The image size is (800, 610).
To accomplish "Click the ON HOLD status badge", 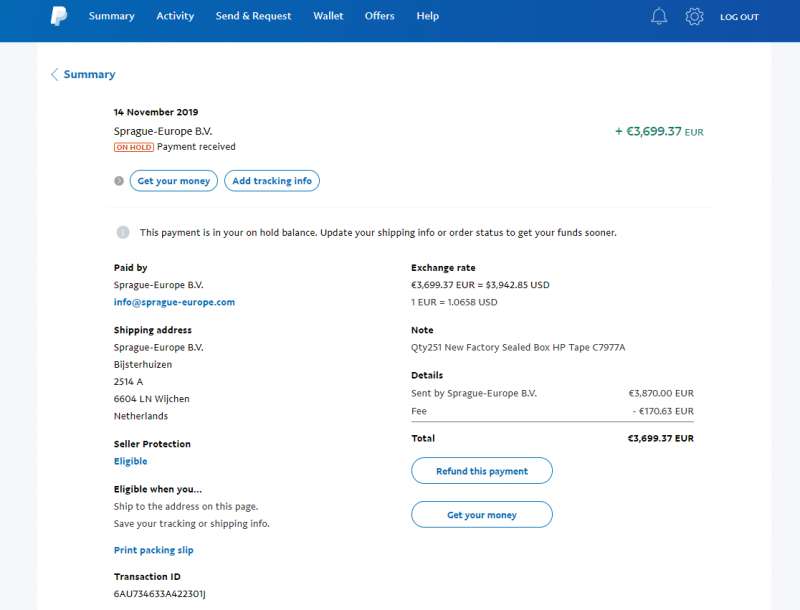I will coord(134,147).
